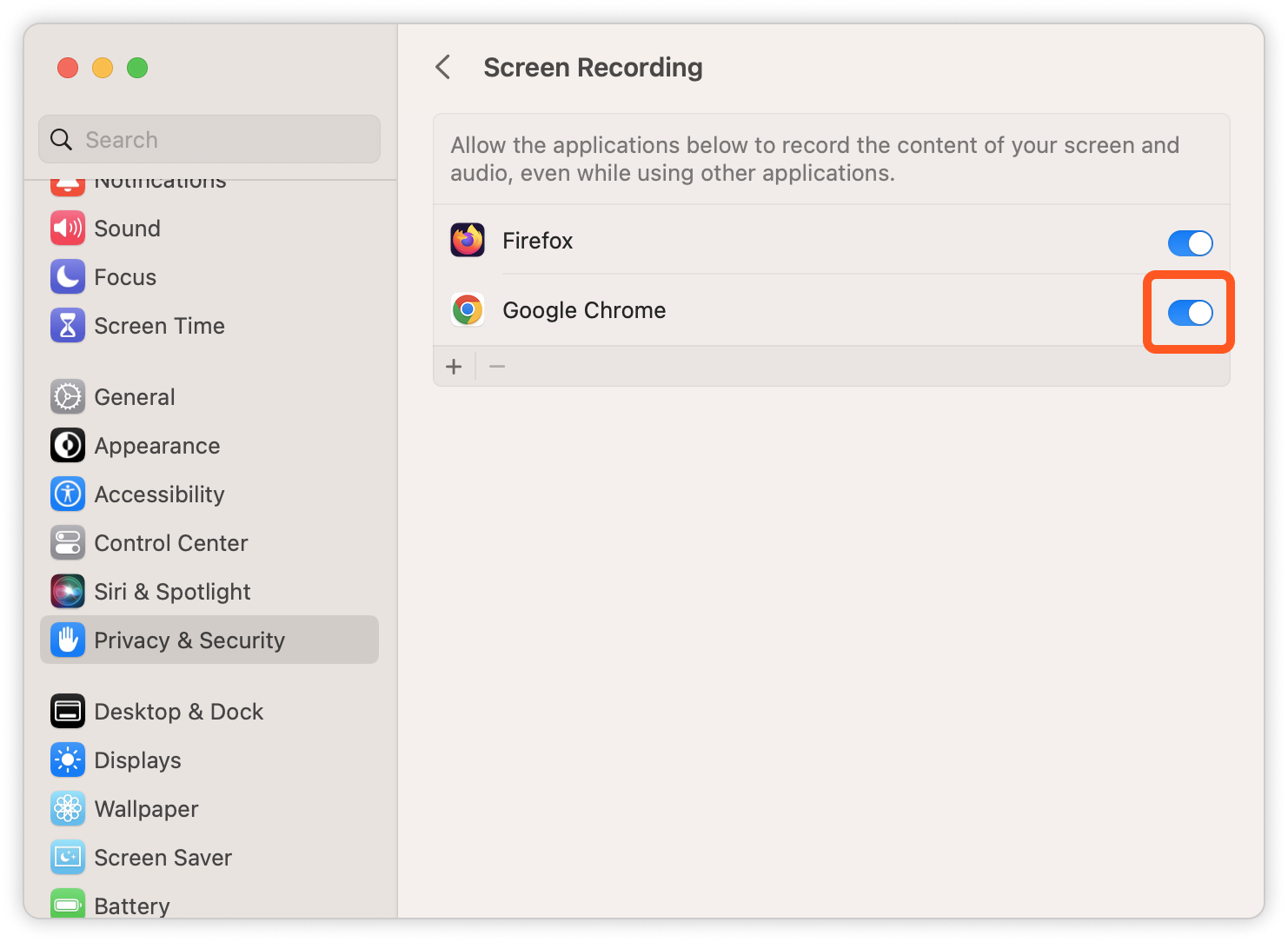This screenshot has height=942, width=1288.
Task: Turn off Google Chrome screen recording toggle
Action: click(1190, 313)
